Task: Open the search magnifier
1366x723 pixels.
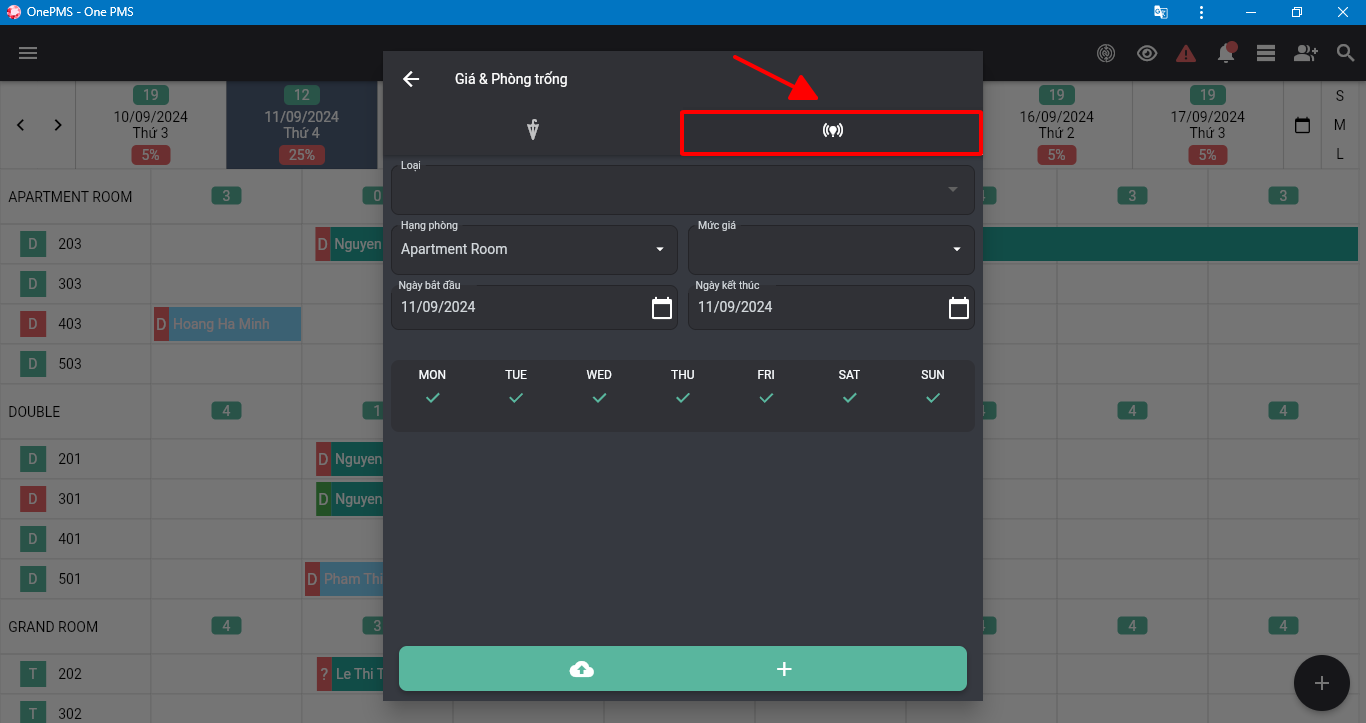Action: pos(1346,53)
